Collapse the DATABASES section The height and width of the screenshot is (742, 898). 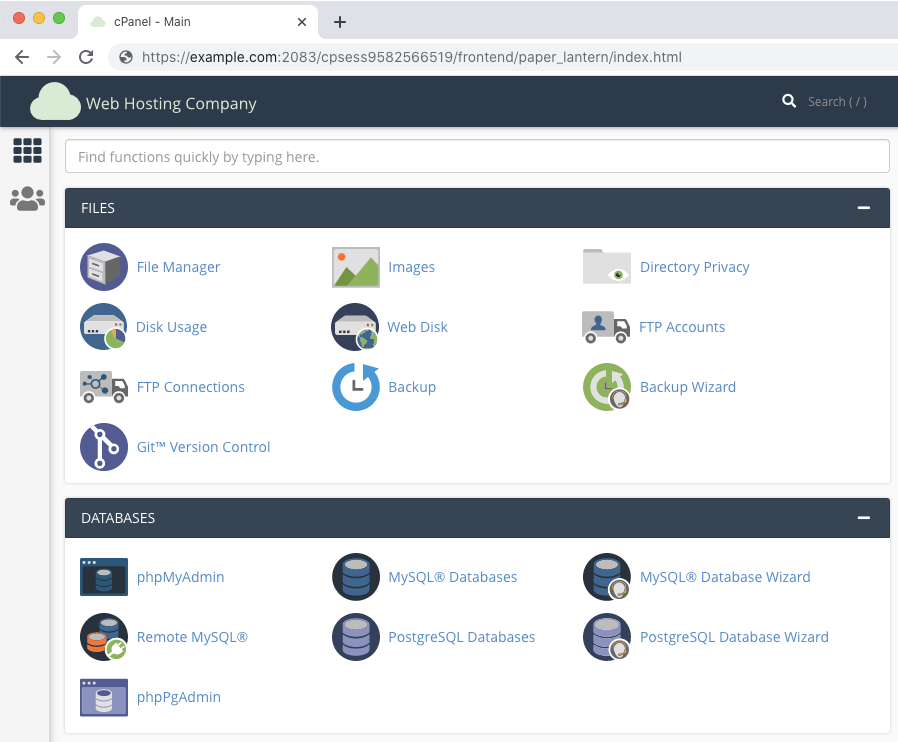[x=864, y=518]
